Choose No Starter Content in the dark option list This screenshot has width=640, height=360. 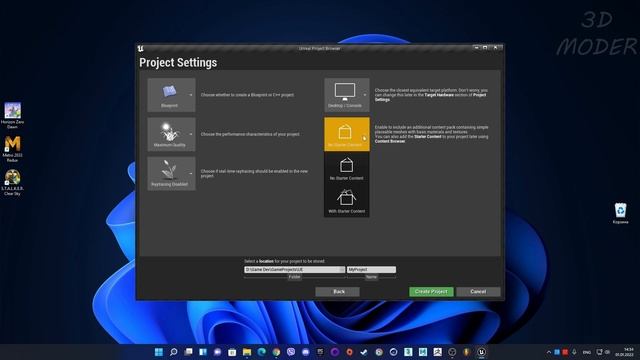347,168
